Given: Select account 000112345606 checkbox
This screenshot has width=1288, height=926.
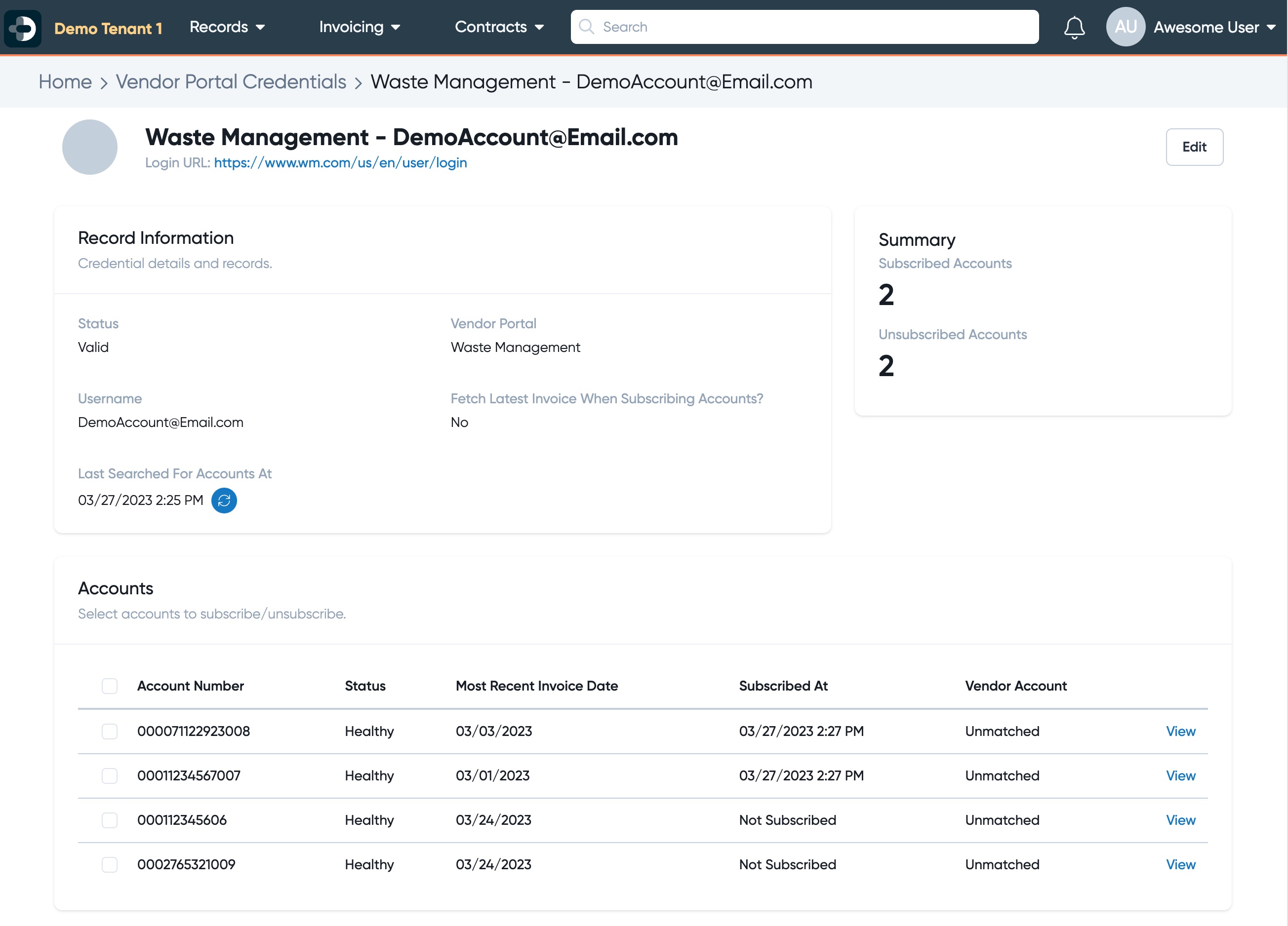Looking at the screenshot, I should 110,820.
